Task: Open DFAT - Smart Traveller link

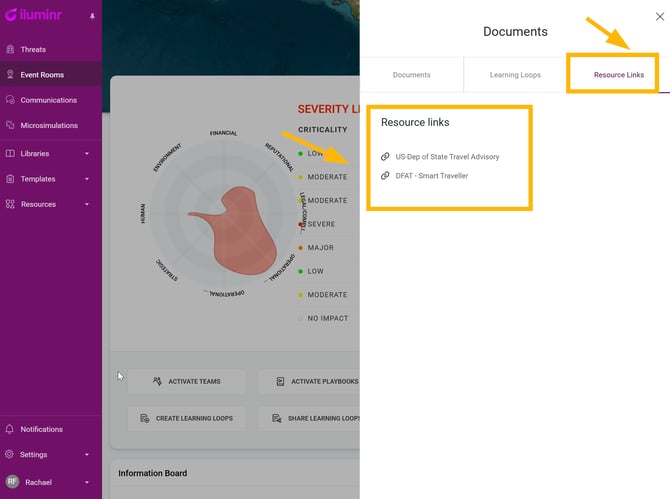Action: [x=431, y=176]
